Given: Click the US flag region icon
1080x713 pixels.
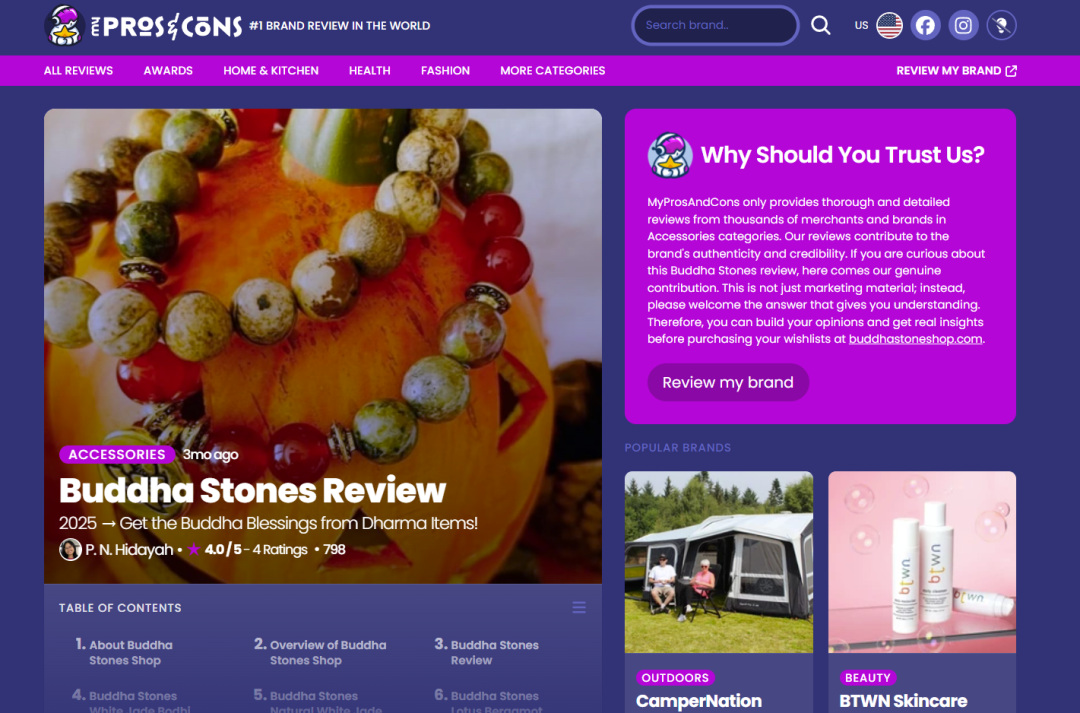Looking at the screenshot, I should pos(889,25).
